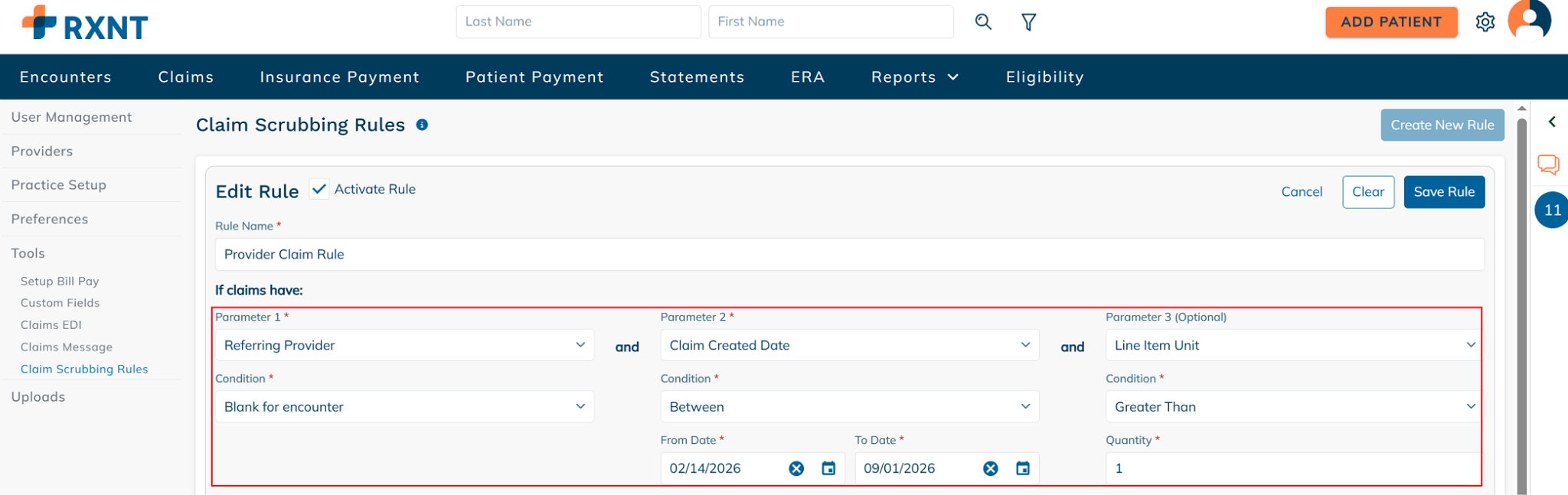
Task: Open the From Date calendar picker
Action: (x=828, y=468)
